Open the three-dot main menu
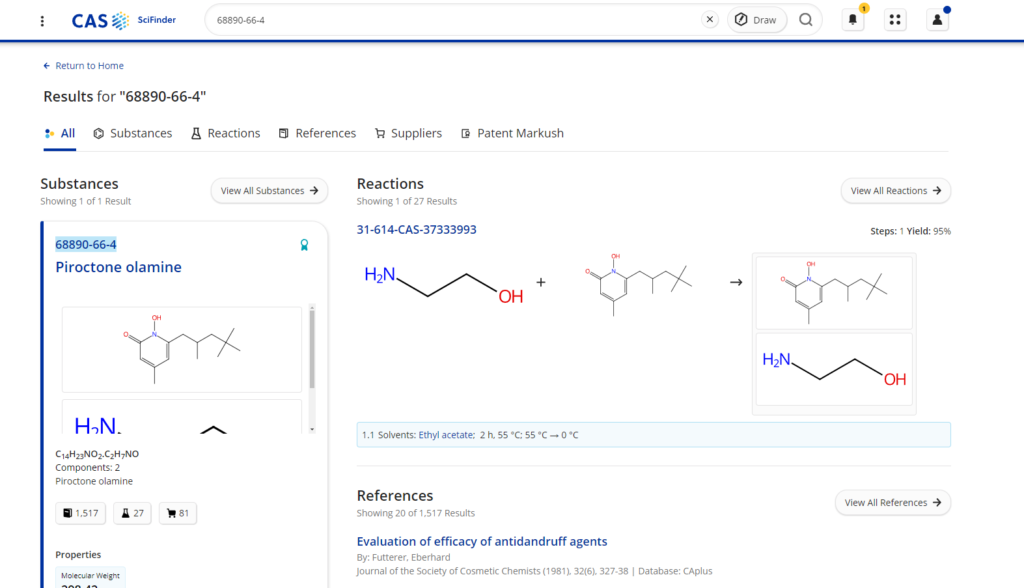Viewport: 1024px width, 588px height. tap(41, 20)
